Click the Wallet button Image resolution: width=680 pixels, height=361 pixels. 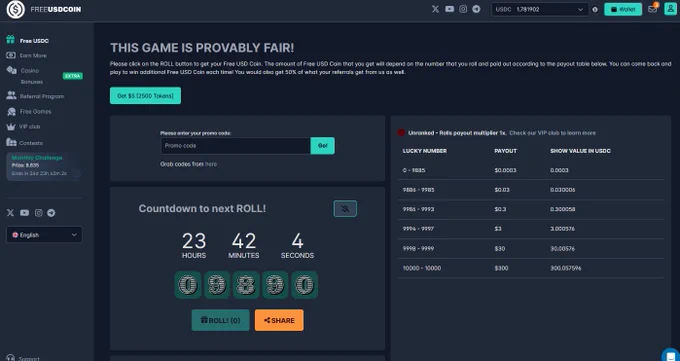[623, 9]
